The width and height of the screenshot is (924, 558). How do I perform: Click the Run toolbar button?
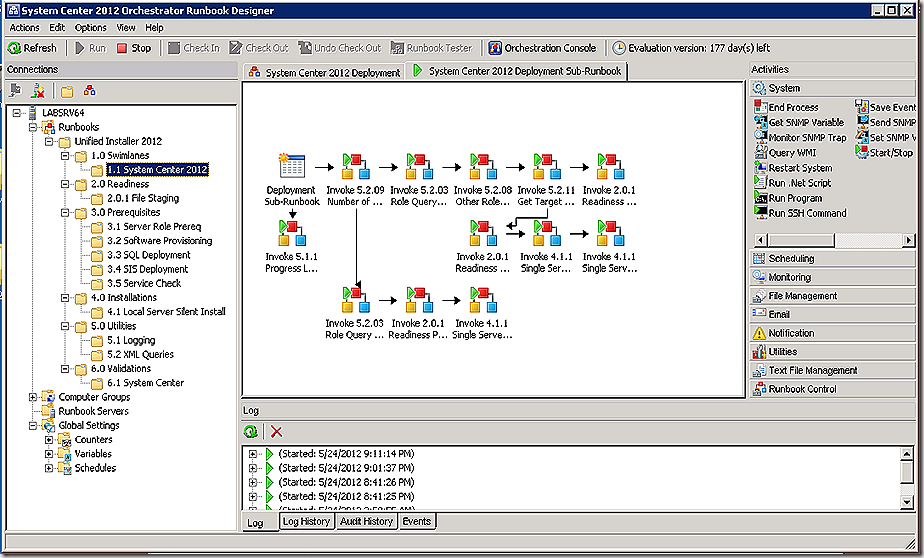pyautogui.click(x=91, y=48)
